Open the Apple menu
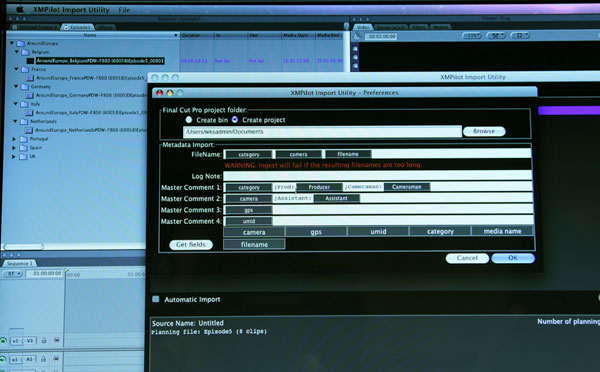The height and width of the screenshot is (372, 600). [19, 10]
